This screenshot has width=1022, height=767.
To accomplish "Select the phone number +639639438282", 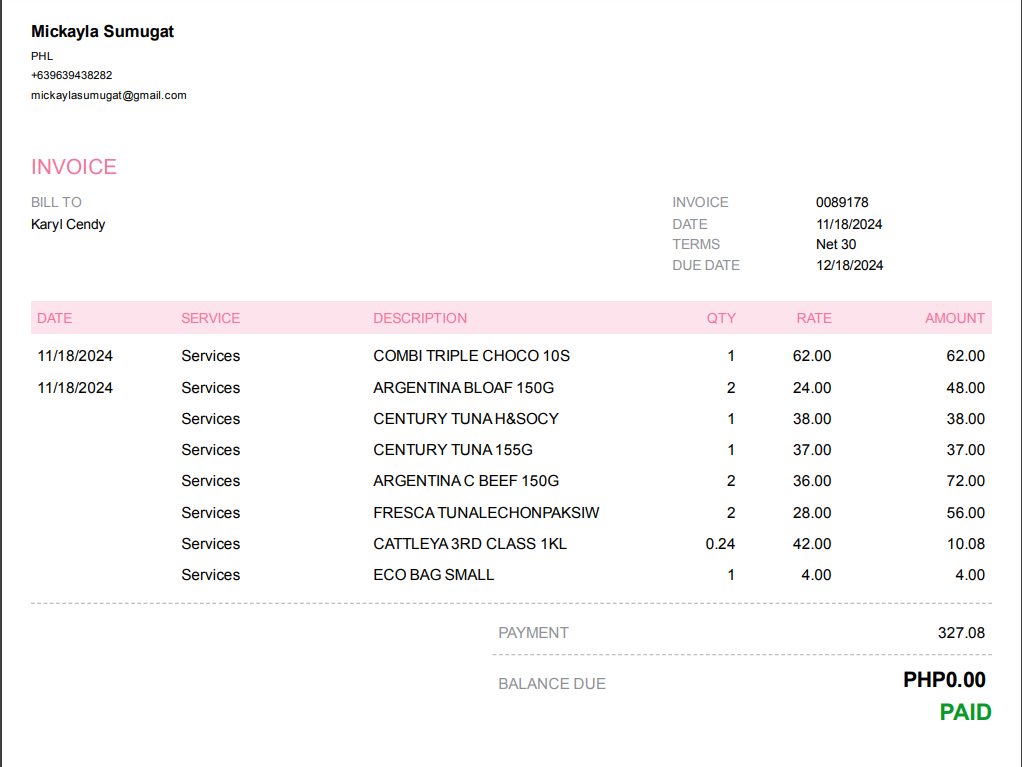I will (x=72, y=75).
